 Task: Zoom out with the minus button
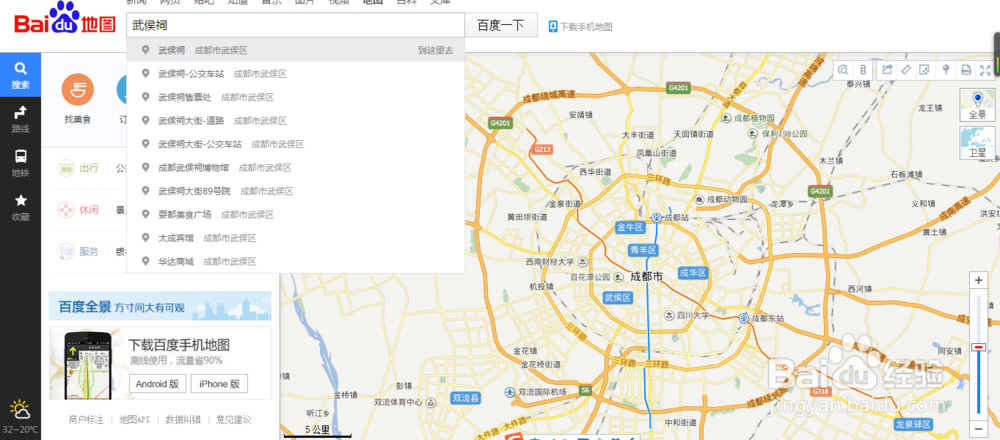tap(978, 428)
